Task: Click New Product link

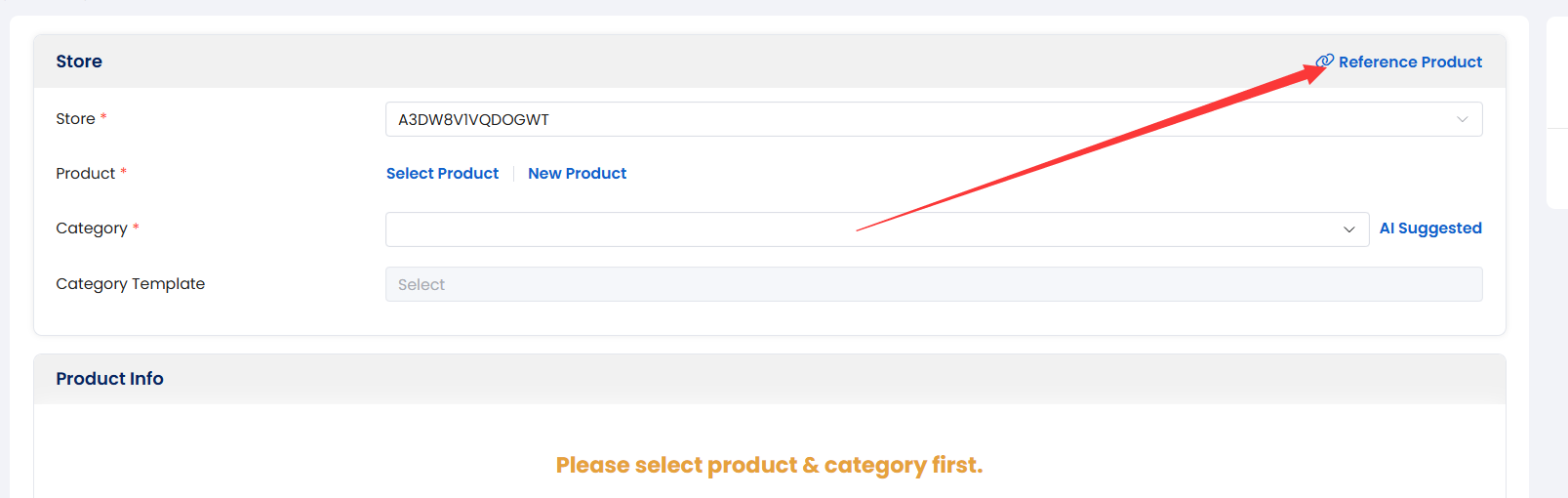Action: pos(578,173)
